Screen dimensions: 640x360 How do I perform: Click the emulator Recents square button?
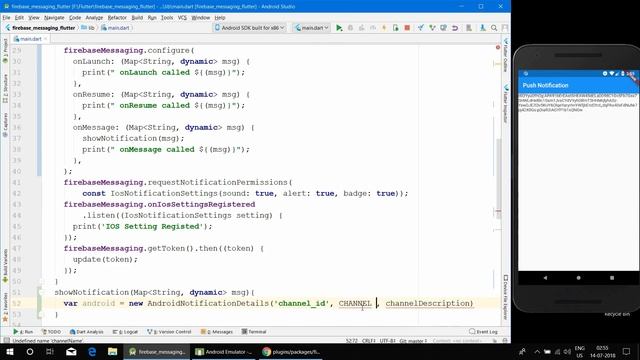click(612, 278)
